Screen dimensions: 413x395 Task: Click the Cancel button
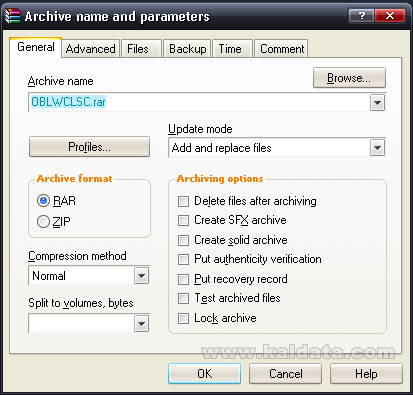tap(286, 374)
